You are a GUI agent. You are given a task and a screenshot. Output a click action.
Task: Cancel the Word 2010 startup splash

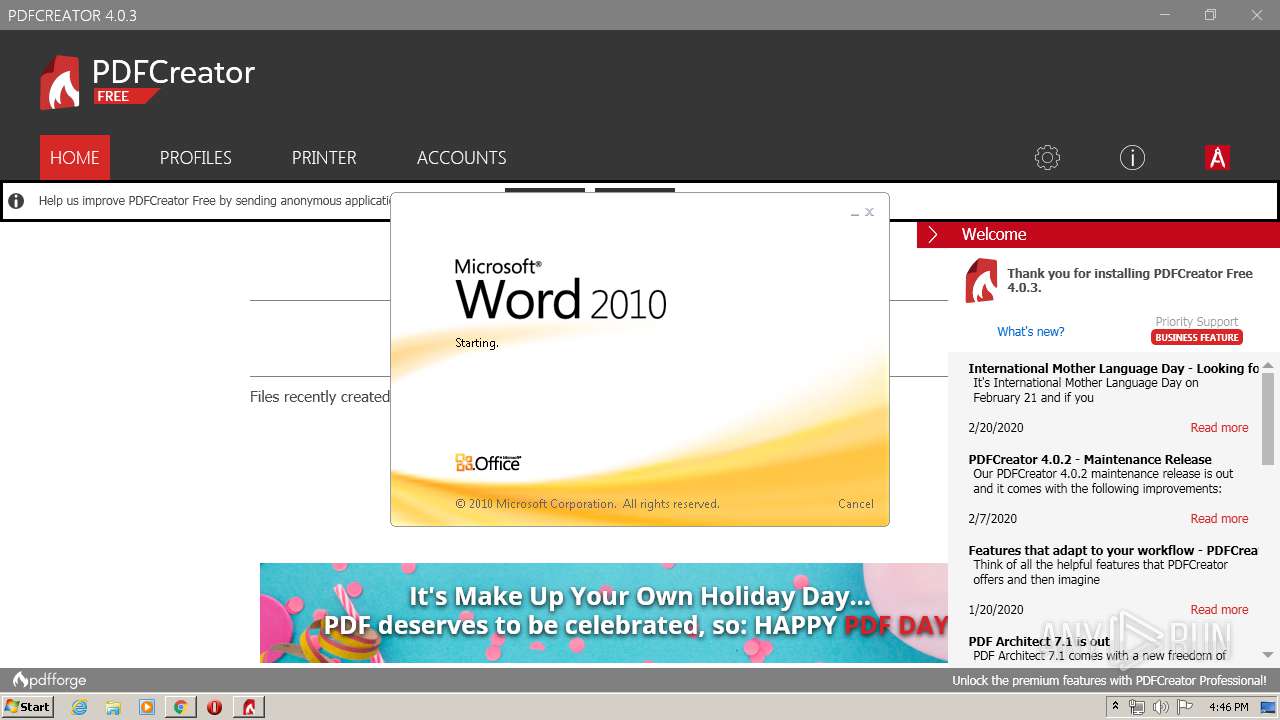pos(856,504)
